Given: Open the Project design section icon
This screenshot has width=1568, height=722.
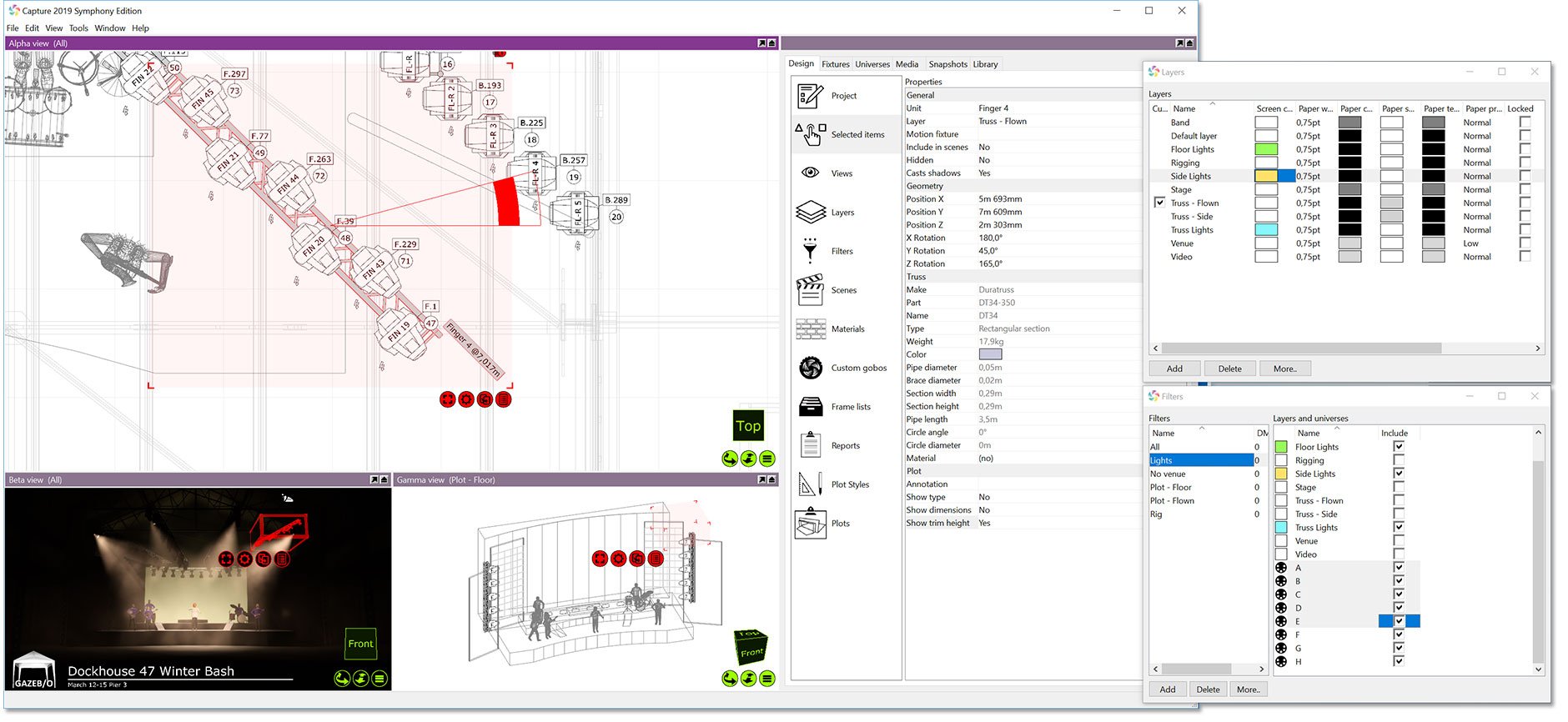Looking at the screenshot, I should point(810,96).
